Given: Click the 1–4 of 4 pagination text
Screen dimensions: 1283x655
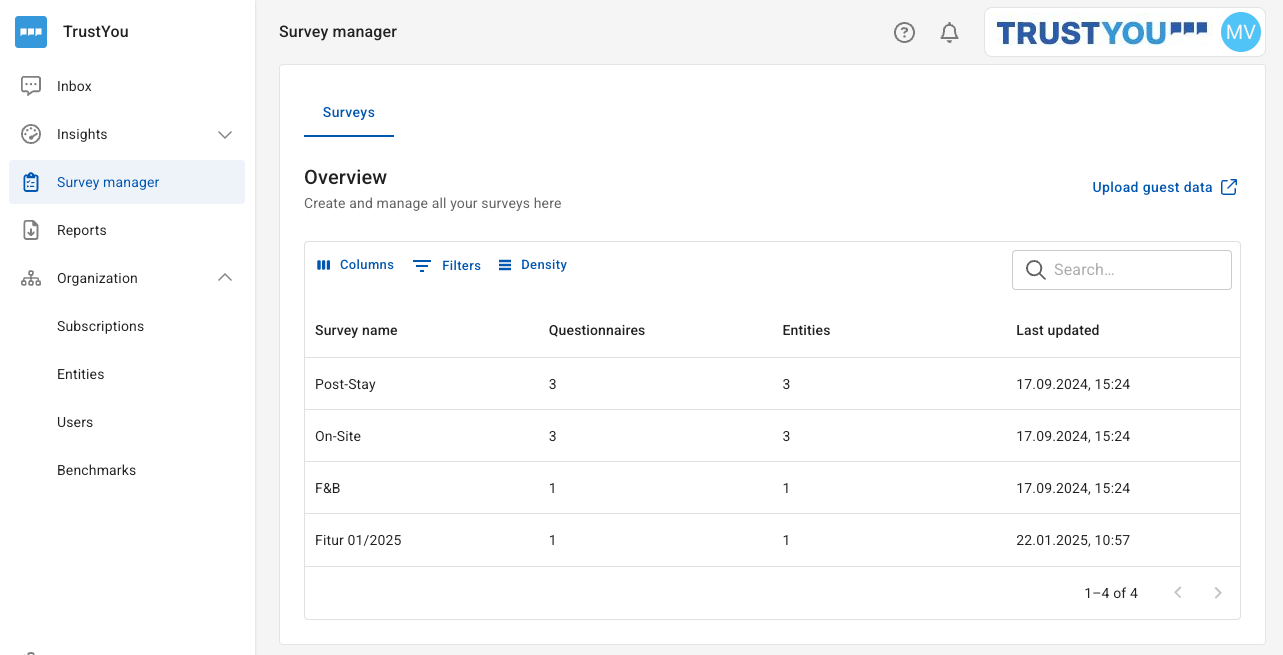Looking at the screenshot, I should tap(1111, 593).
